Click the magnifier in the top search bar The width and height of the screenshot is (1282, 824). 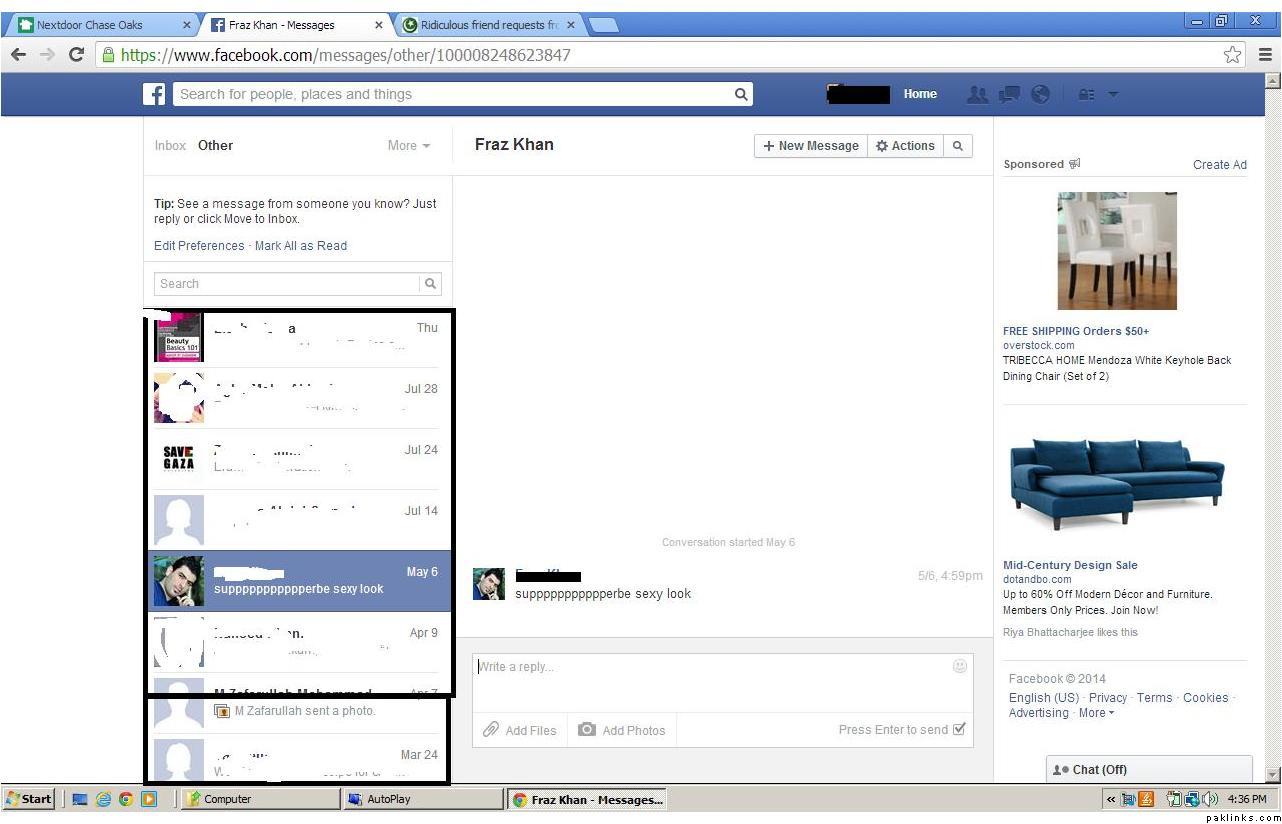(x=741, y=94)
